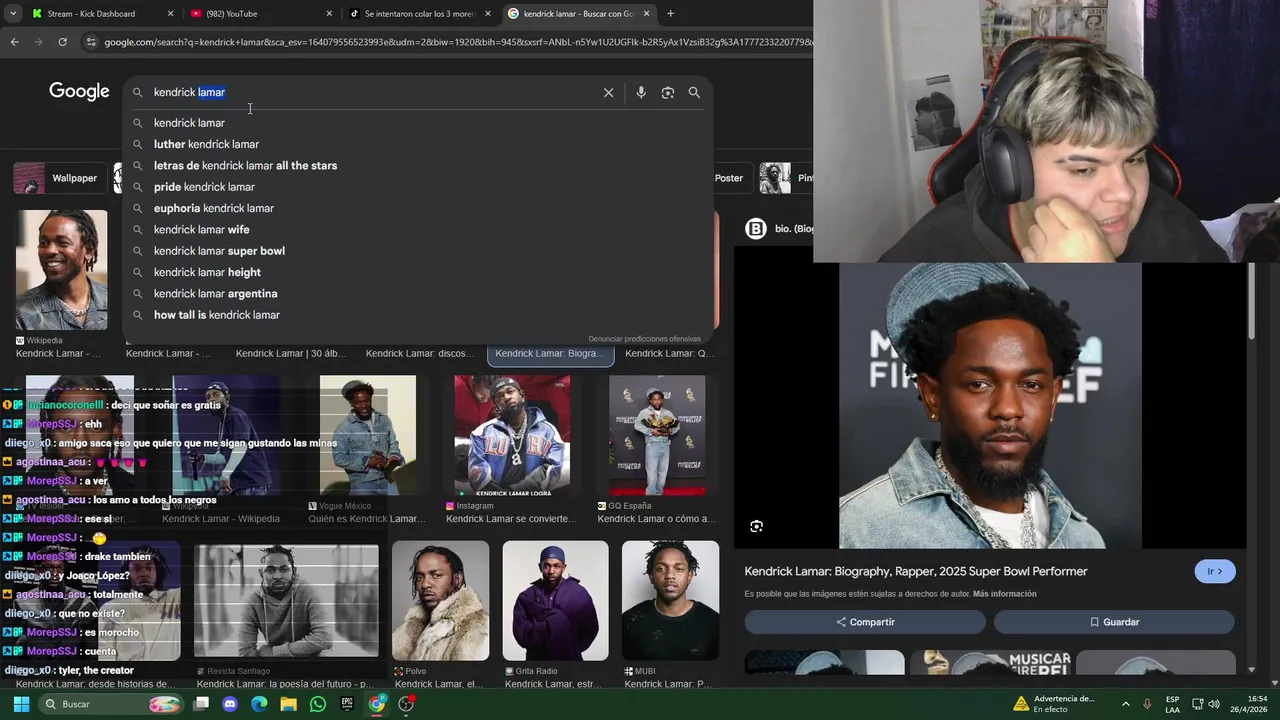Open the Wikipedia Kendrick Lamar smiling thumbnail
The width and height of the screenshot is (1280, 720).
click(x=61, y=270)
